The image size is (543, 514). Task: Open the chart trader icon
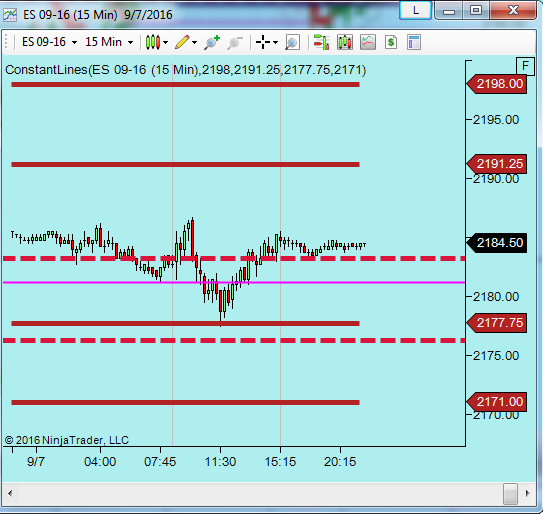[x=322, y=42]
